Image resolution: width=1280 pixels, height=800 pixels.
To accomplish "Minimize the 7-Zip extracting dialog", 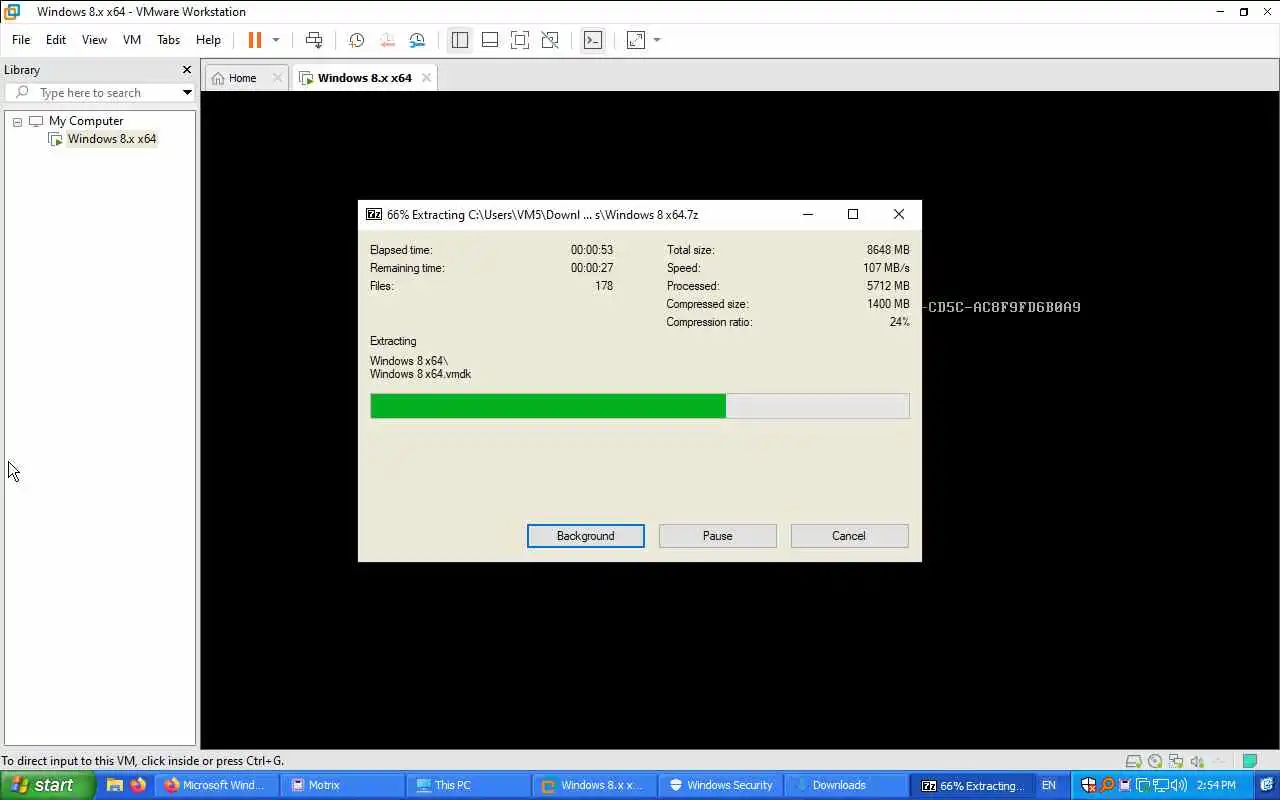I will click(808, 214).
